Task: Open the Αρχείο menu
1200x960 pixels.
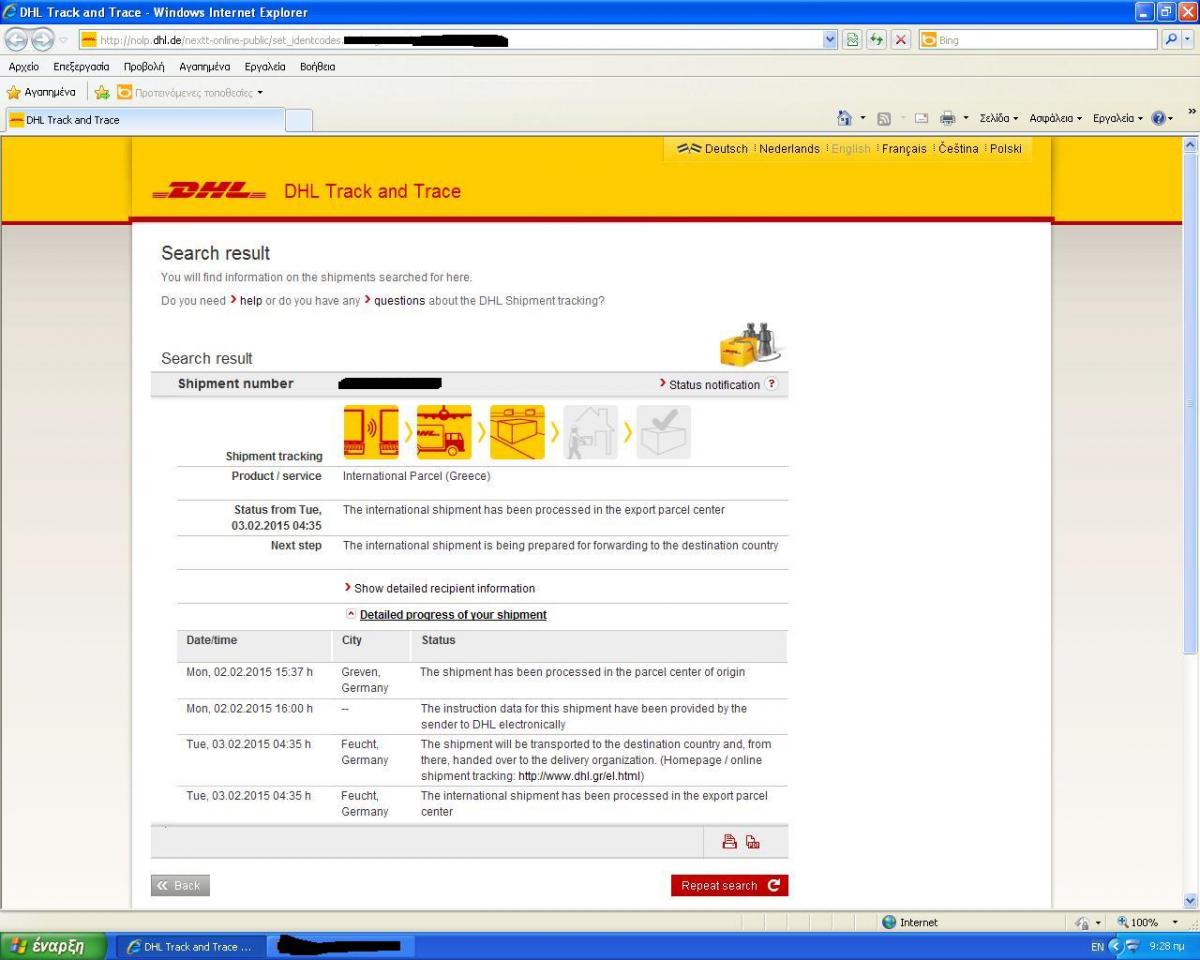Action: coord(23,67)
